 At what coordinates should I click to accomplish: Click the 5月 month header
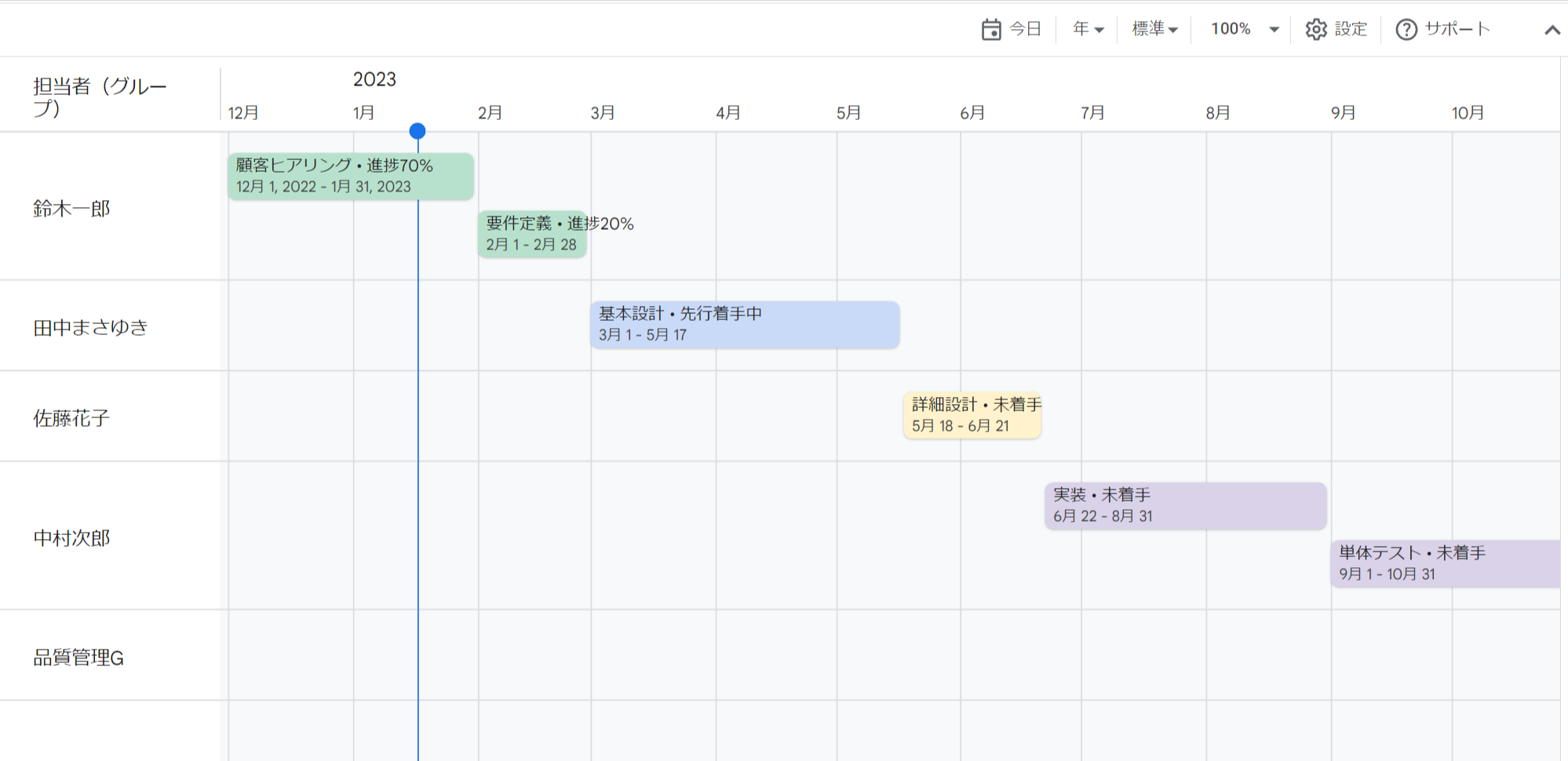tap(848, 113)
